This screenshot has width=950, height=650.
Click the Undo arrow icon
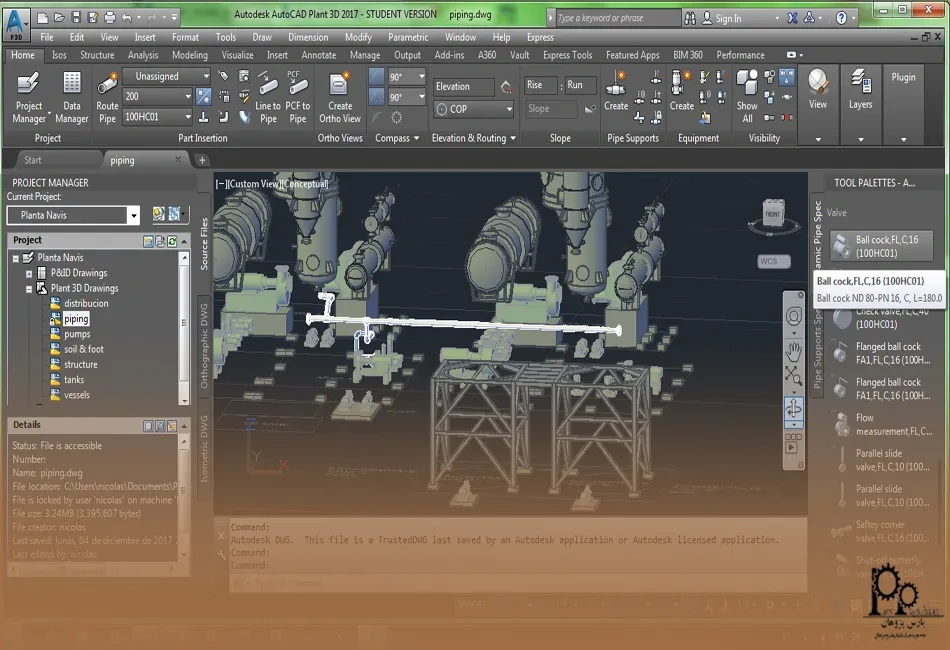tap(127, 18)
